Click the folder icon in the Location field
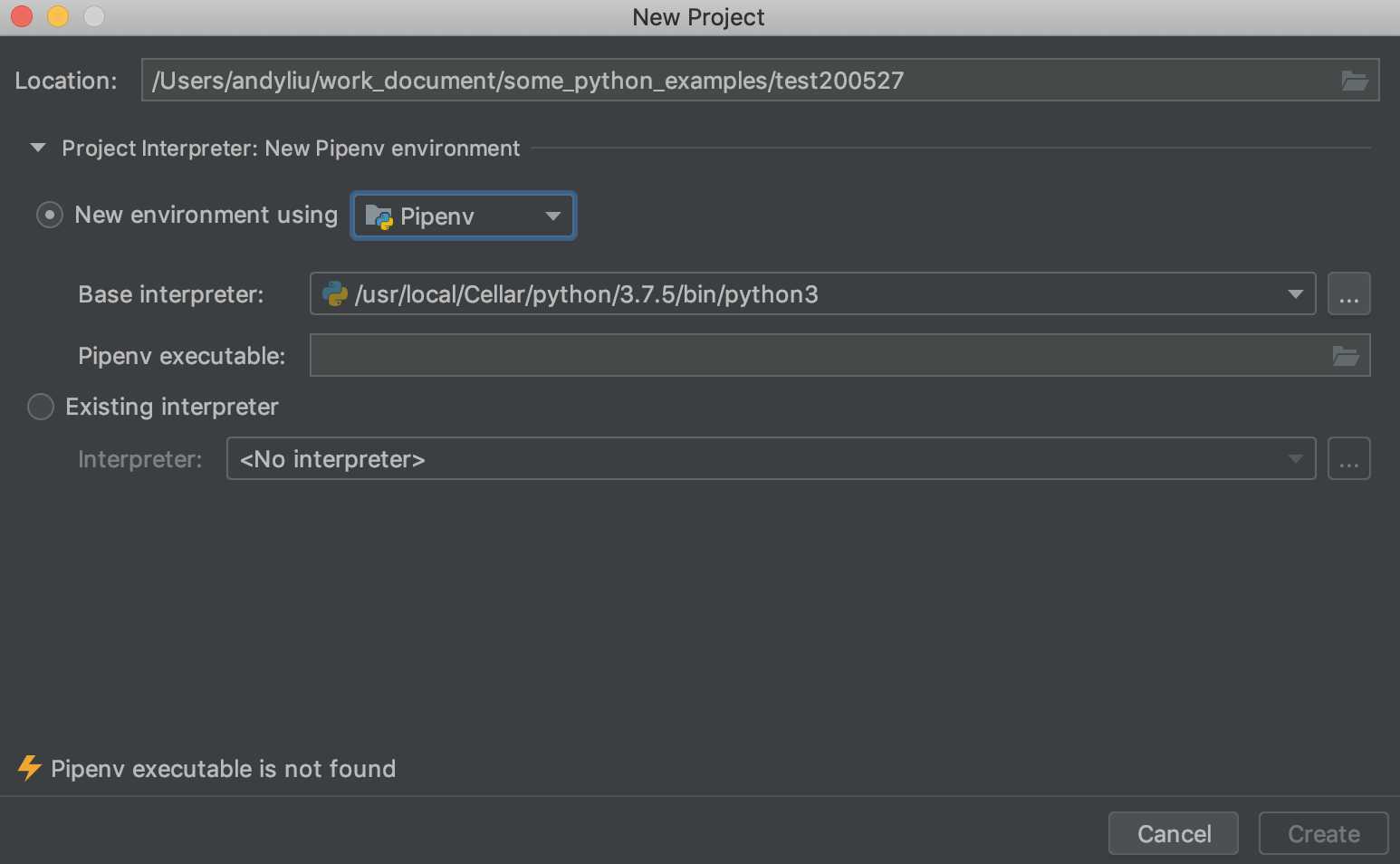1400x864 pixels. point(1354,81)
